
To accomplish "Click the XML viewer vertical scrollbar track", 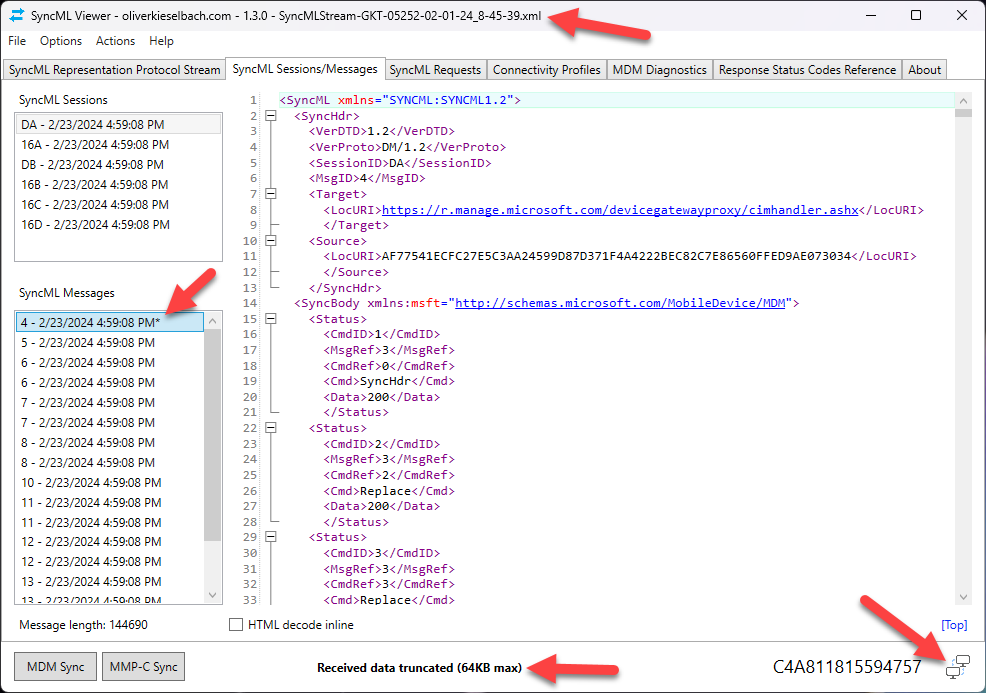I will (x=963, y=350).
